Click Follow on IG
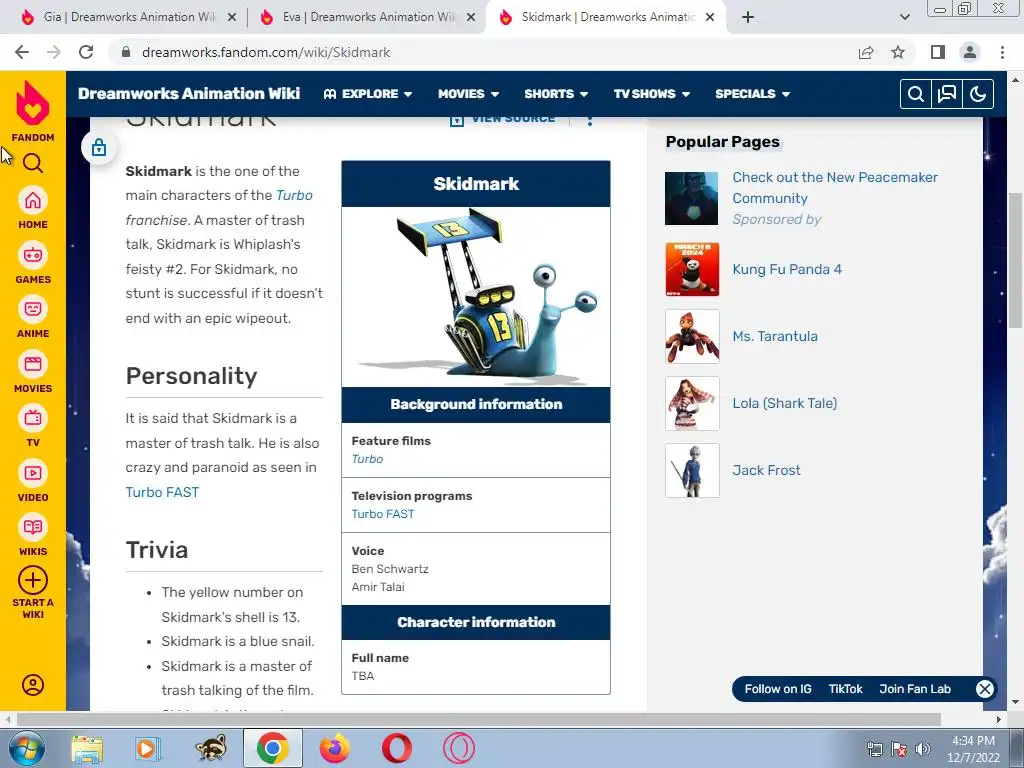 tap(778, 689)
